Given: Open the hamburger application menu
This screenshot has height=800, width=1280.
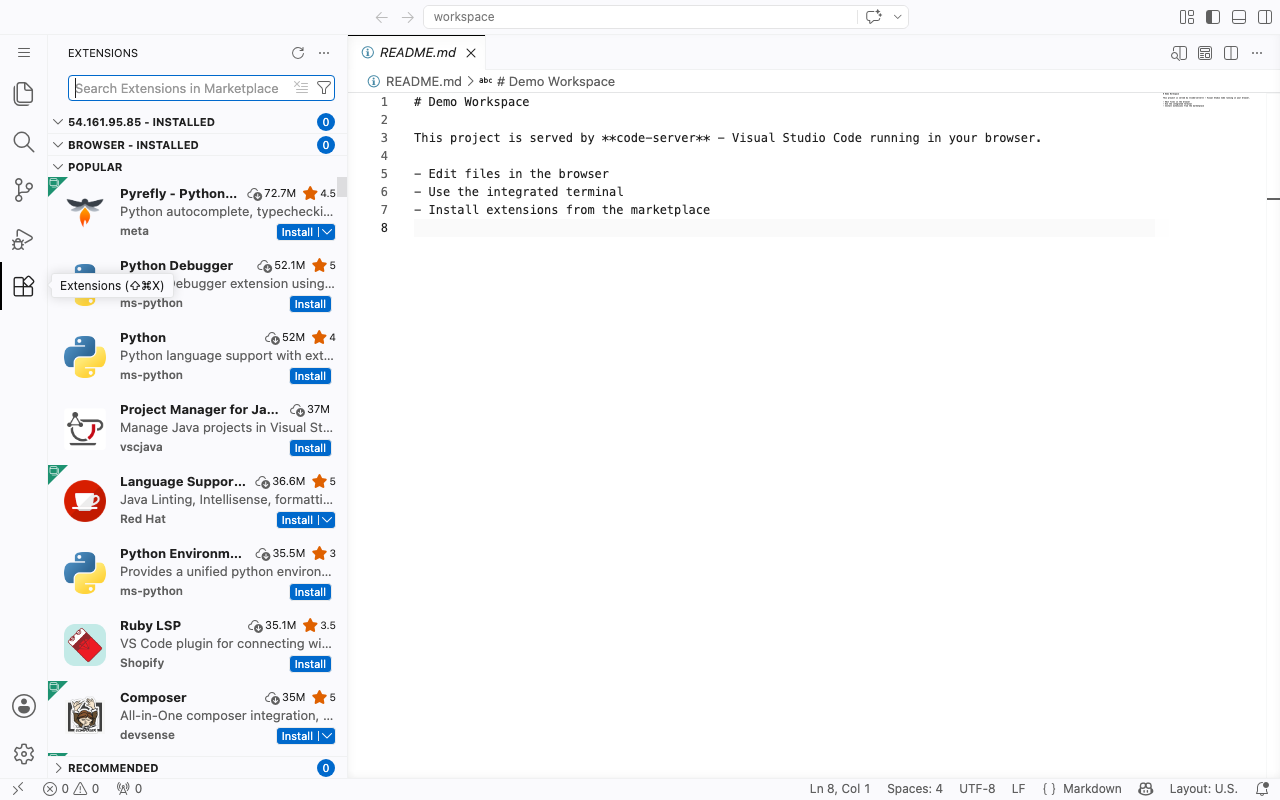Looking at the screenshot, I should (24, 53).
